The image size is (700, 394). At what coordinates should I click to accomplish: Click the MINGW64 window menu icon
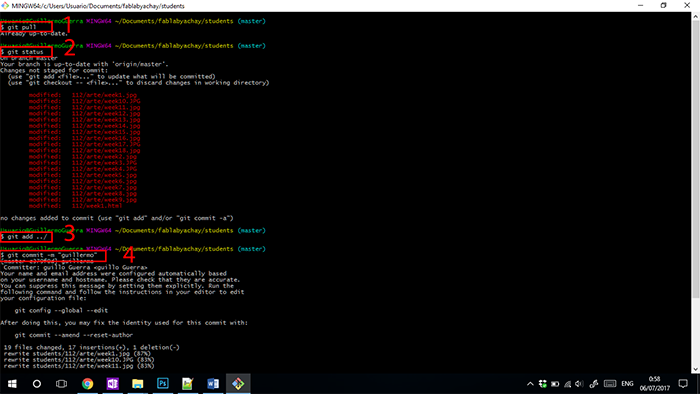[5, 6]
